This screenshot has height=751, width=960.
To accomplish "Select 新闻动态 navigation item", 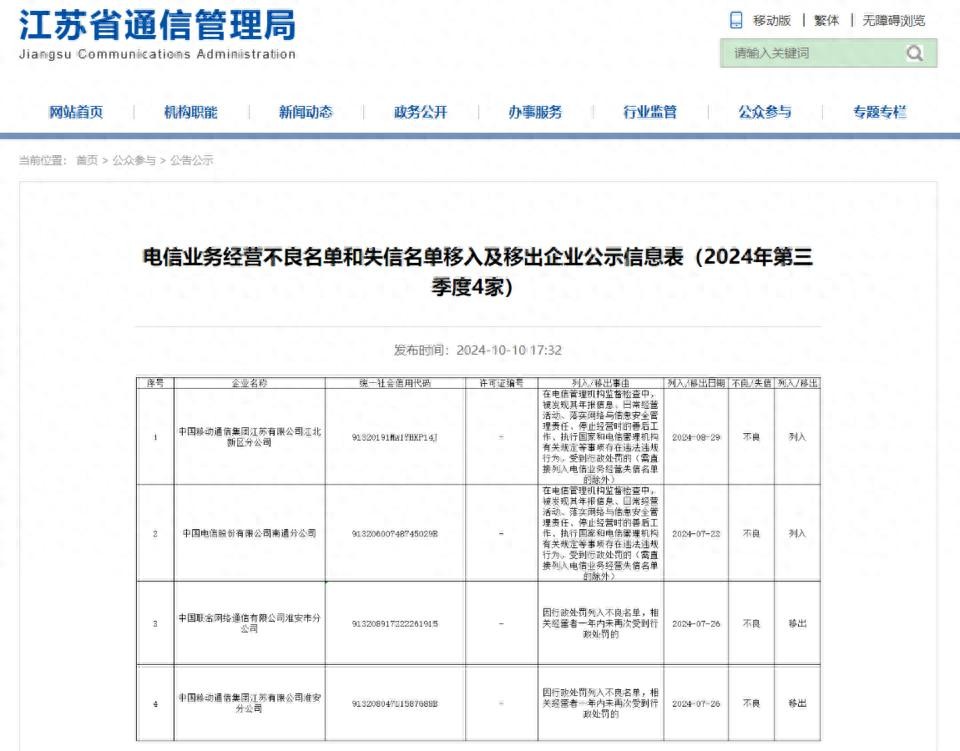I will click(x=305, y=112).
